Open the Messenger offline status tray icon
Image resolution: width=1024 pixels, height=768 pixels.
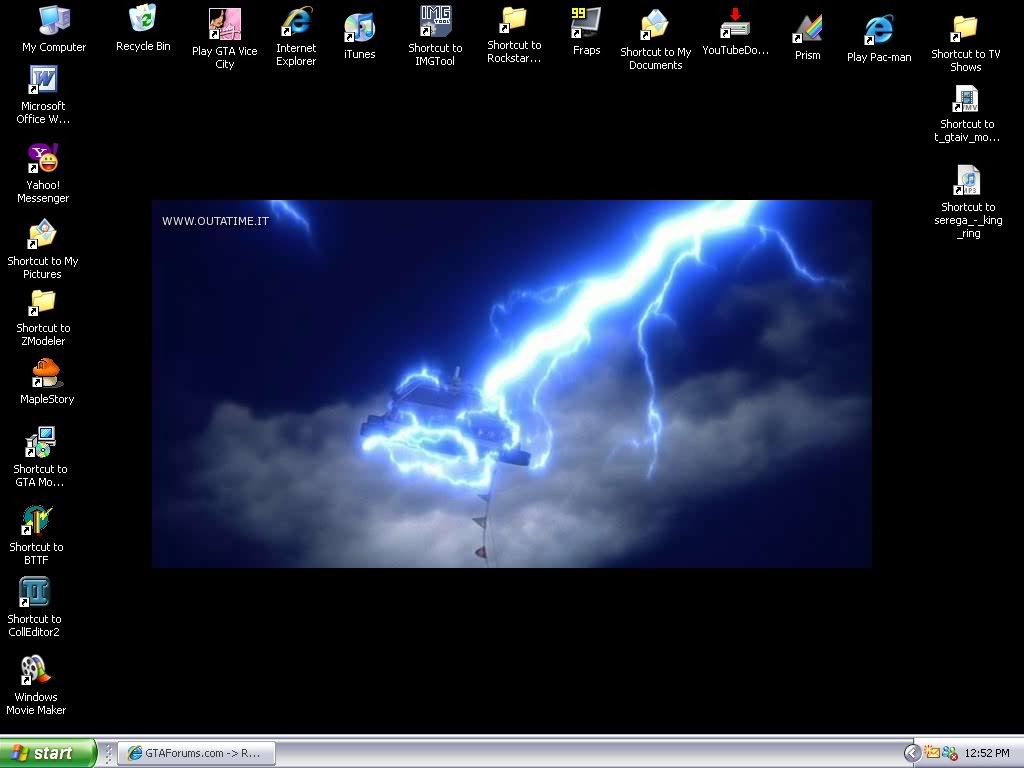(x=950, y=753)
